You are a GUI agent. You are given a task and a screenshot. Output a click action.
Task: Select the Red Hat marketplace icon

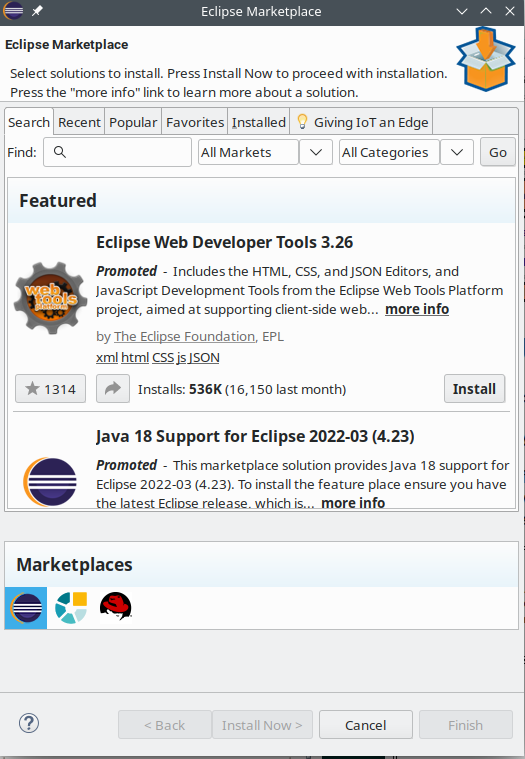pyautogui.click(x=116, y=606)
